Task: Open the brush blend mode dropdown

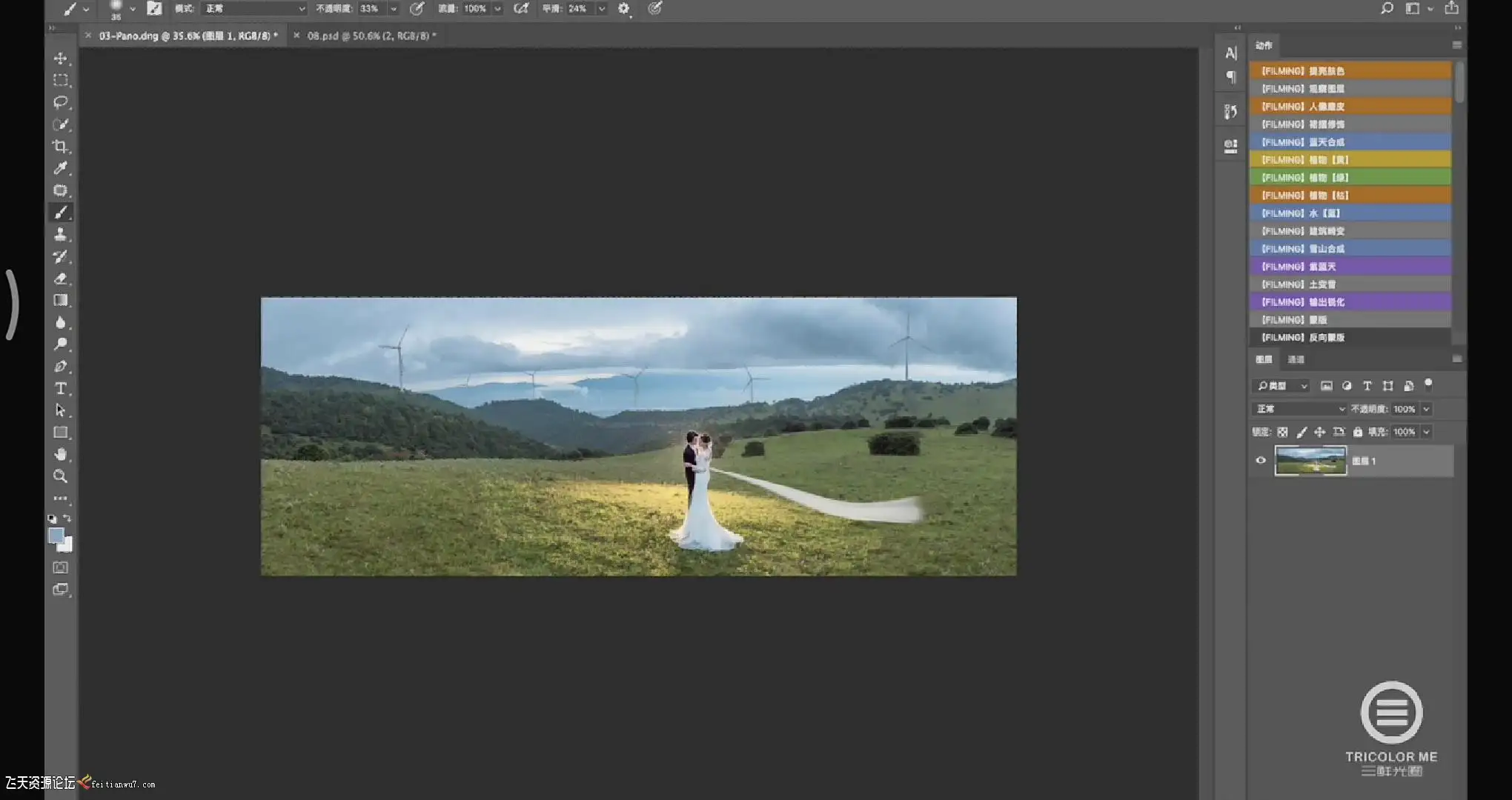Action: (253, 9)
